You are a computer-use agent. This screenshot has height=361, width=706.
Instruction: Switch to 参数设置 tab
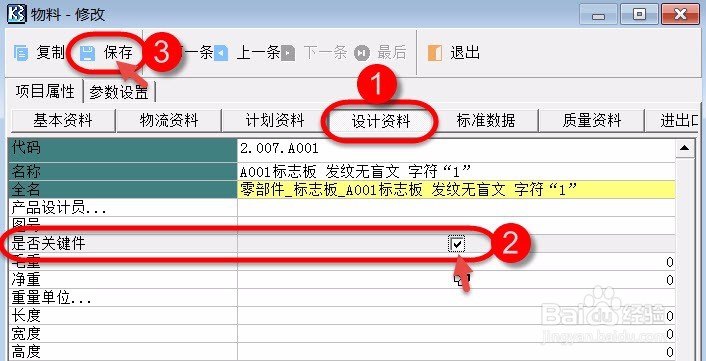119,93
